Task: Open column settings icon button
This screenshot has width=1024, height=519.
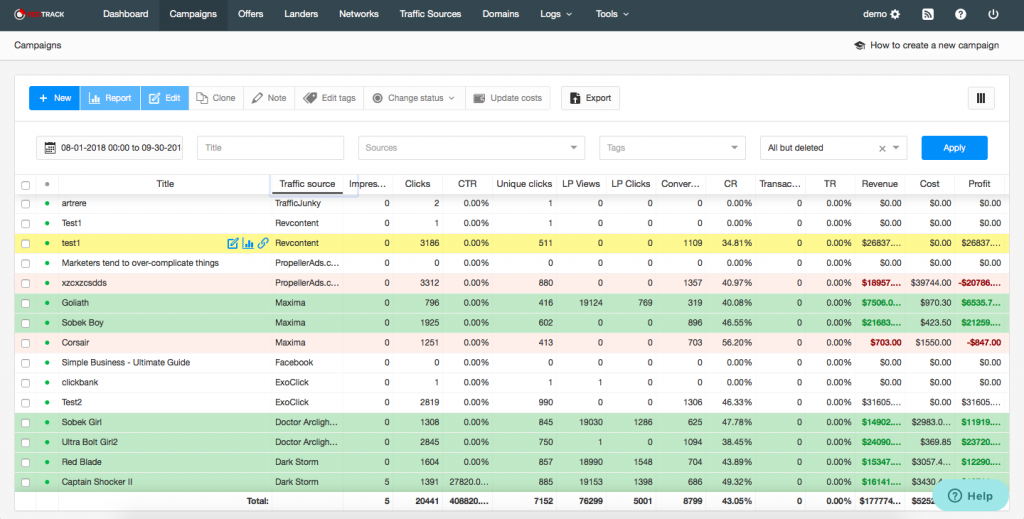Action: click(x=980, y=98)
